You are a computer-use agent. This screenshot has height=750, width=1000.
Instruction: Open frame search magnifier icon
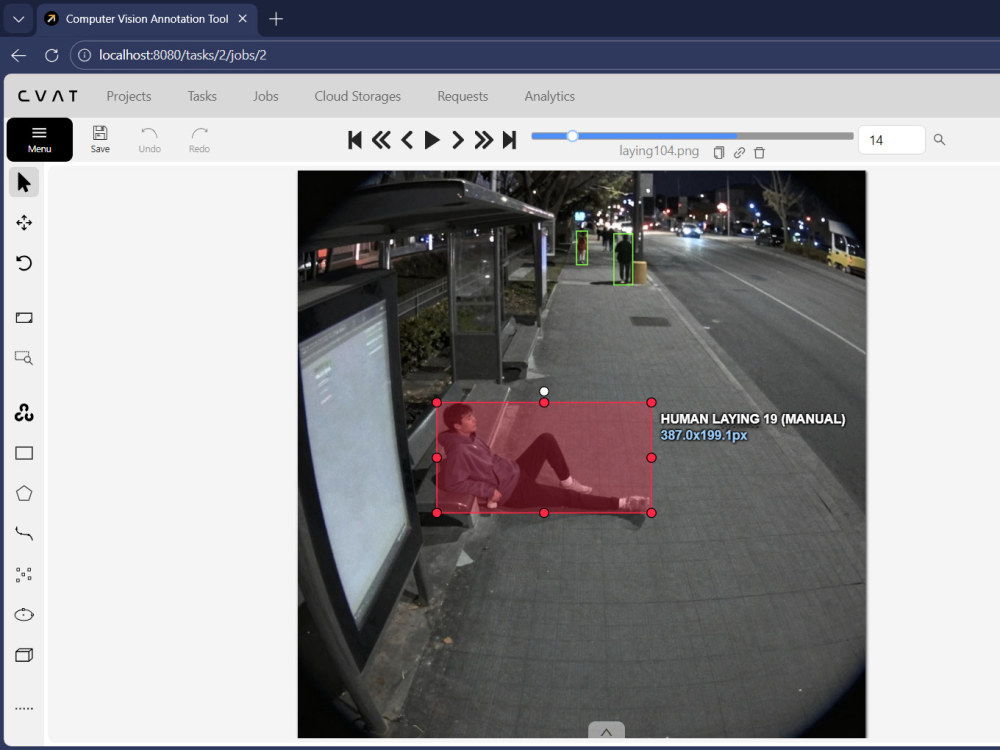[939, 140]
